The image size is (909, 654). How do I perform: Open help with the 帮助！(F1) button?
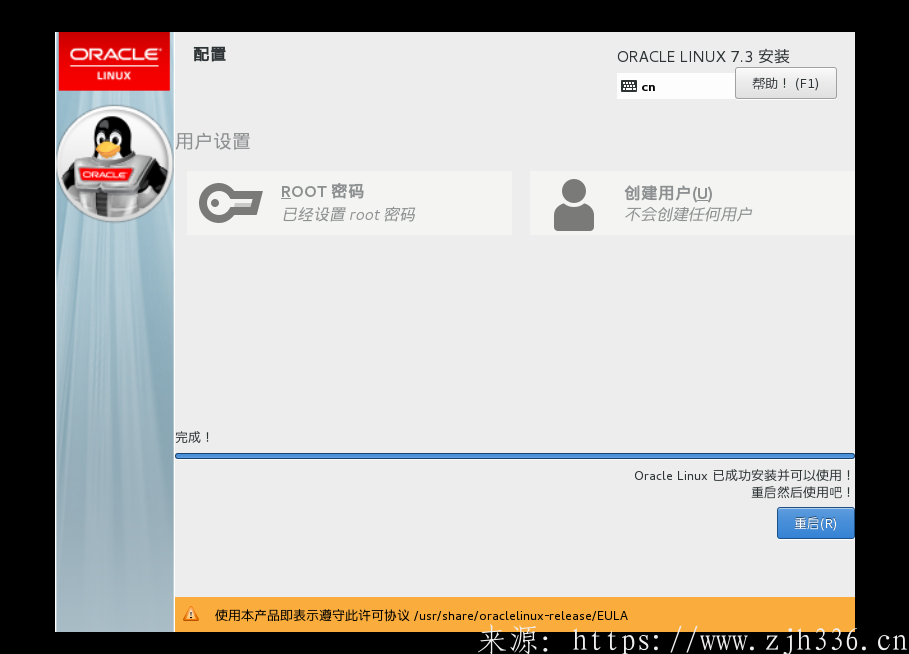(x=785, y=83)
